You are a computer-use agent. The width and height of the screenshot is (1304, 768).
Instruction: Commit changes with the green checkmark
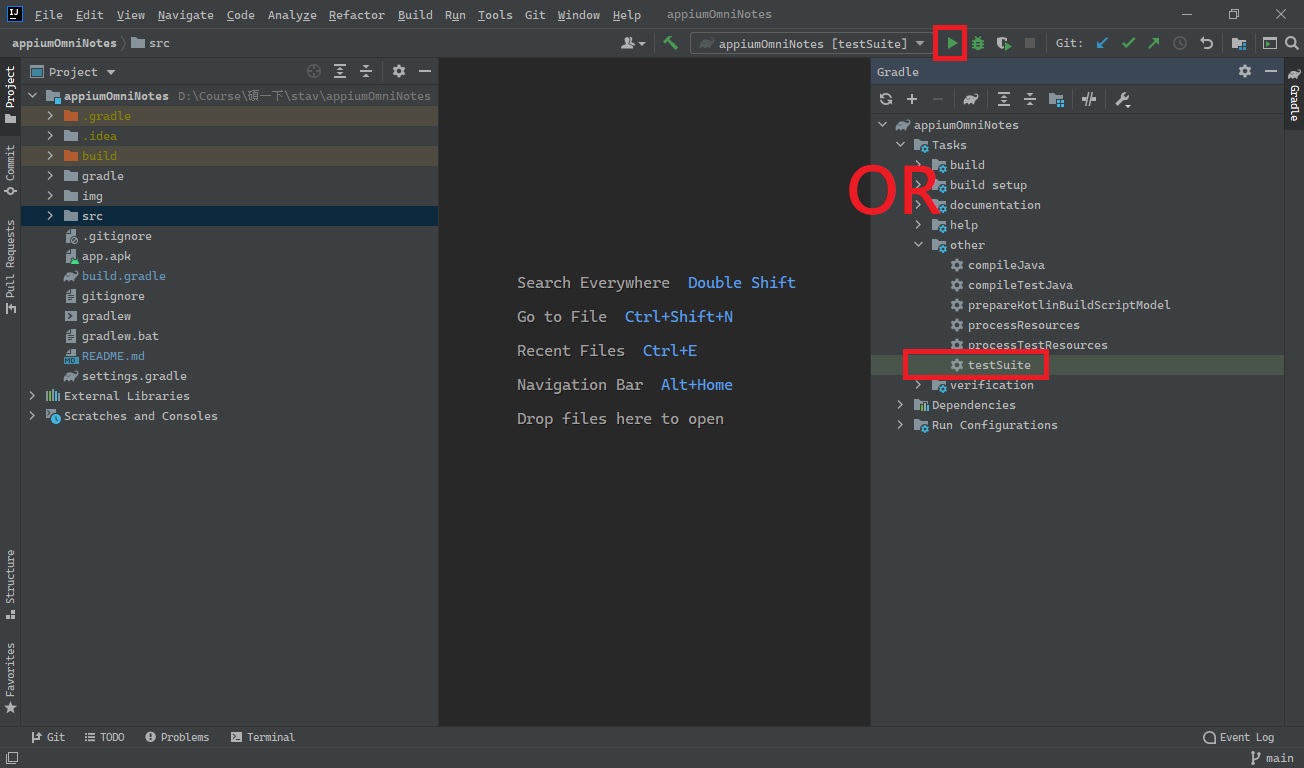click(x=1128, y=43)
